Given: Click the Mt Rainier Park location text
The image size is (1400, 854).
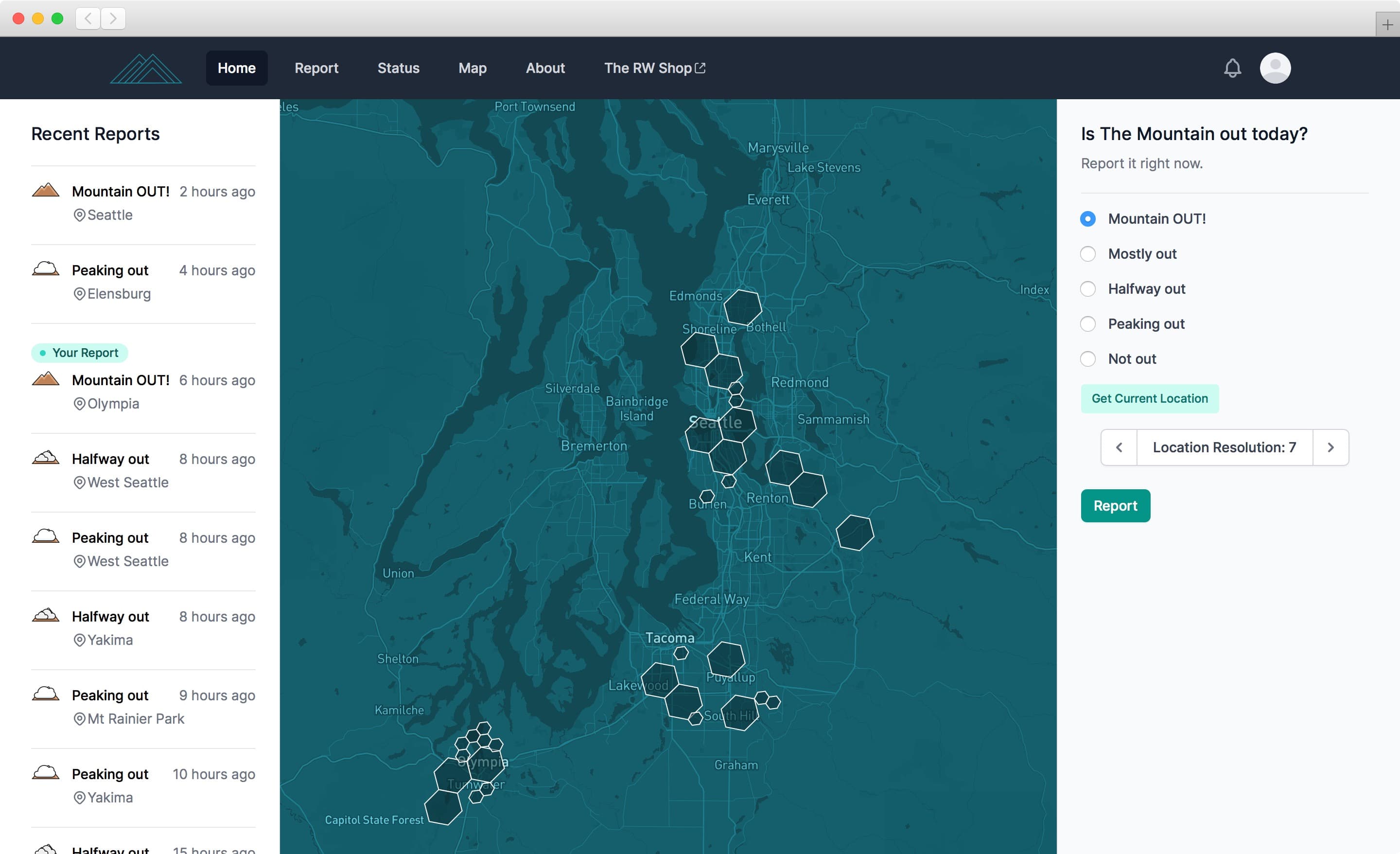Looking at the screenshot, I should point(136,719).
